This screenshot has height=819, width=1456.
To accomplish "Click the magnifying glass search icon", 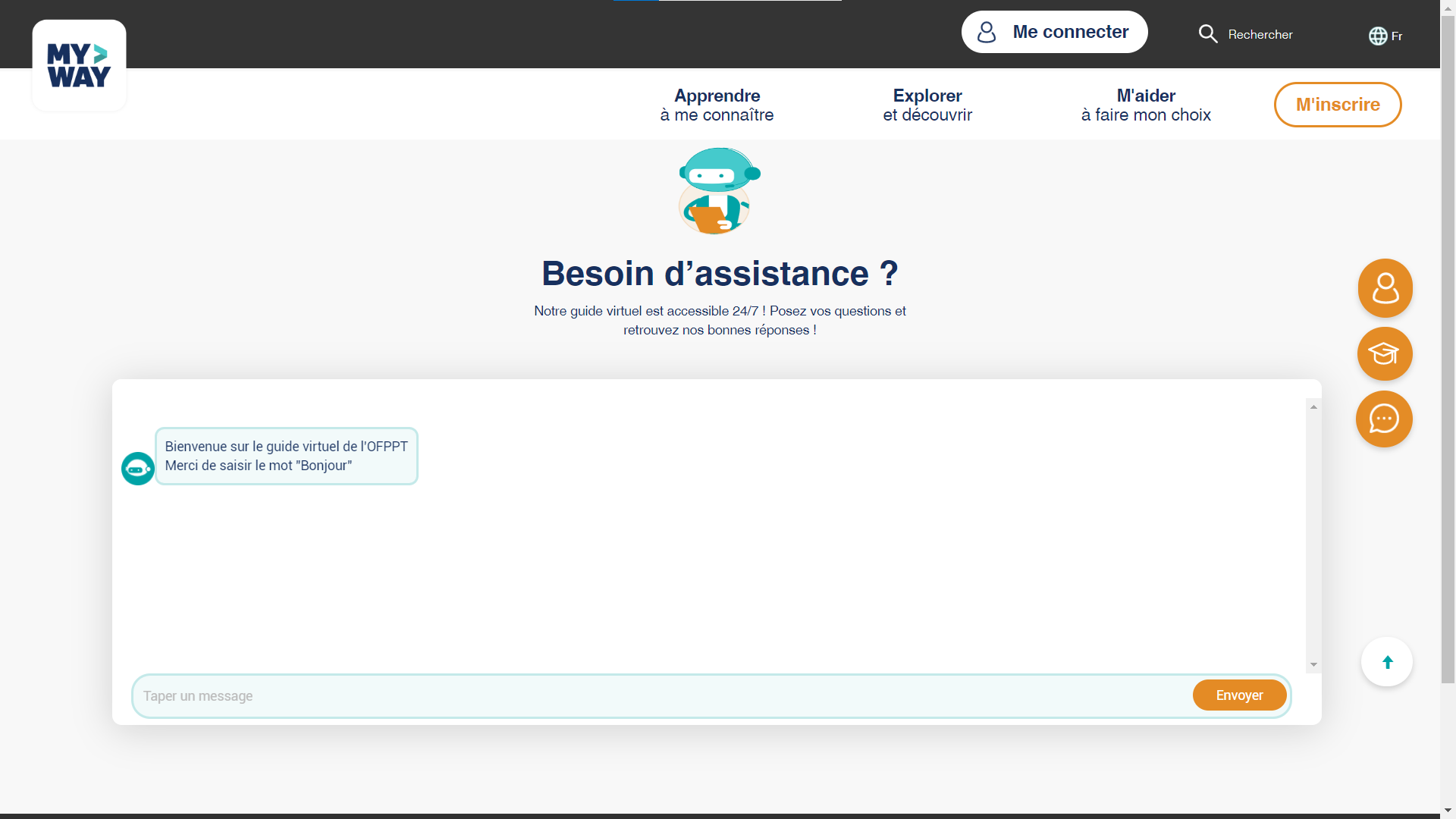I will (1207, 34).
